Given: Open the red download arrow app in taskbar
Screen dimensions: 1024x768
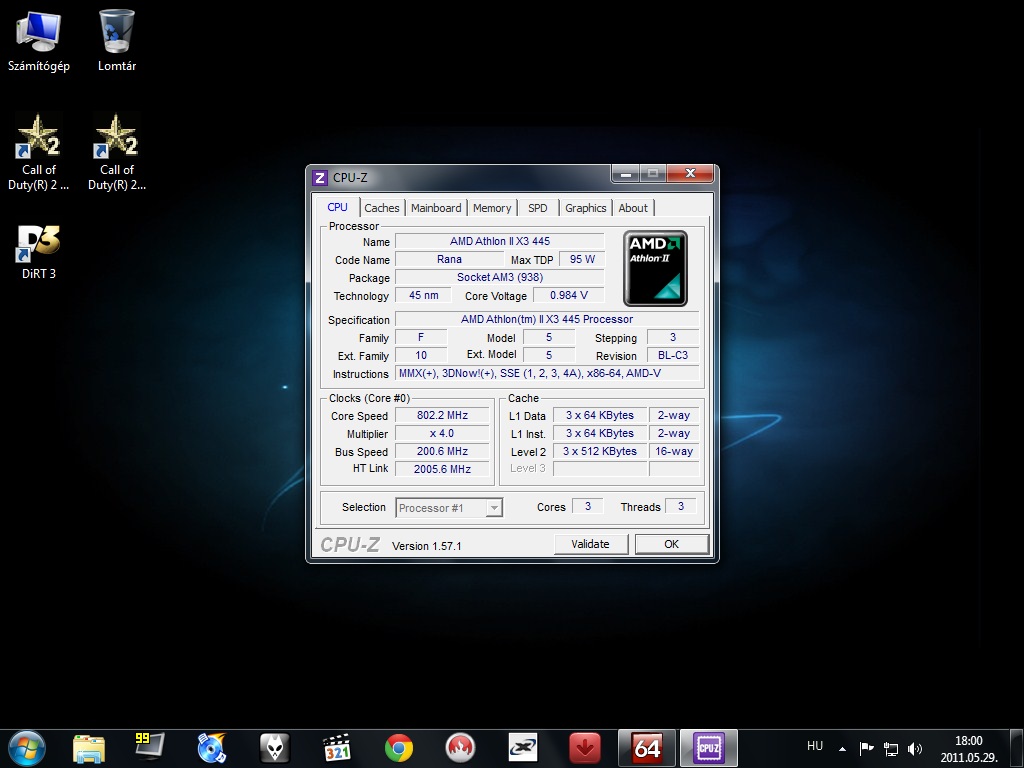Looking at the screenshot, I should pos(584,748).
